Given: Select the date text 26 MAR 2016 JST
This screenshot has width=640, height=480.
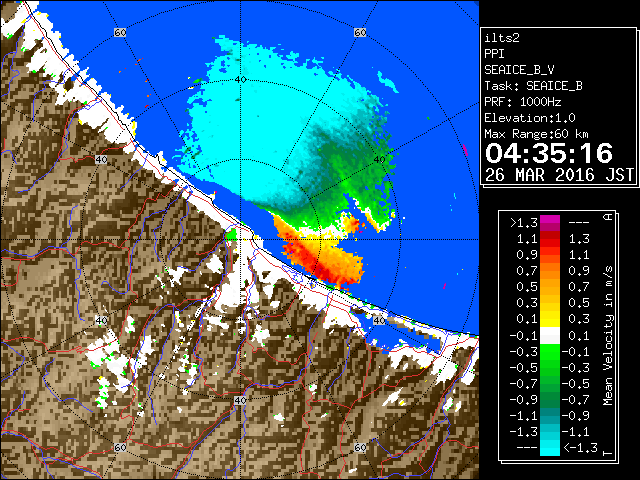Looking at the screenshot, I should pos(559,175).
